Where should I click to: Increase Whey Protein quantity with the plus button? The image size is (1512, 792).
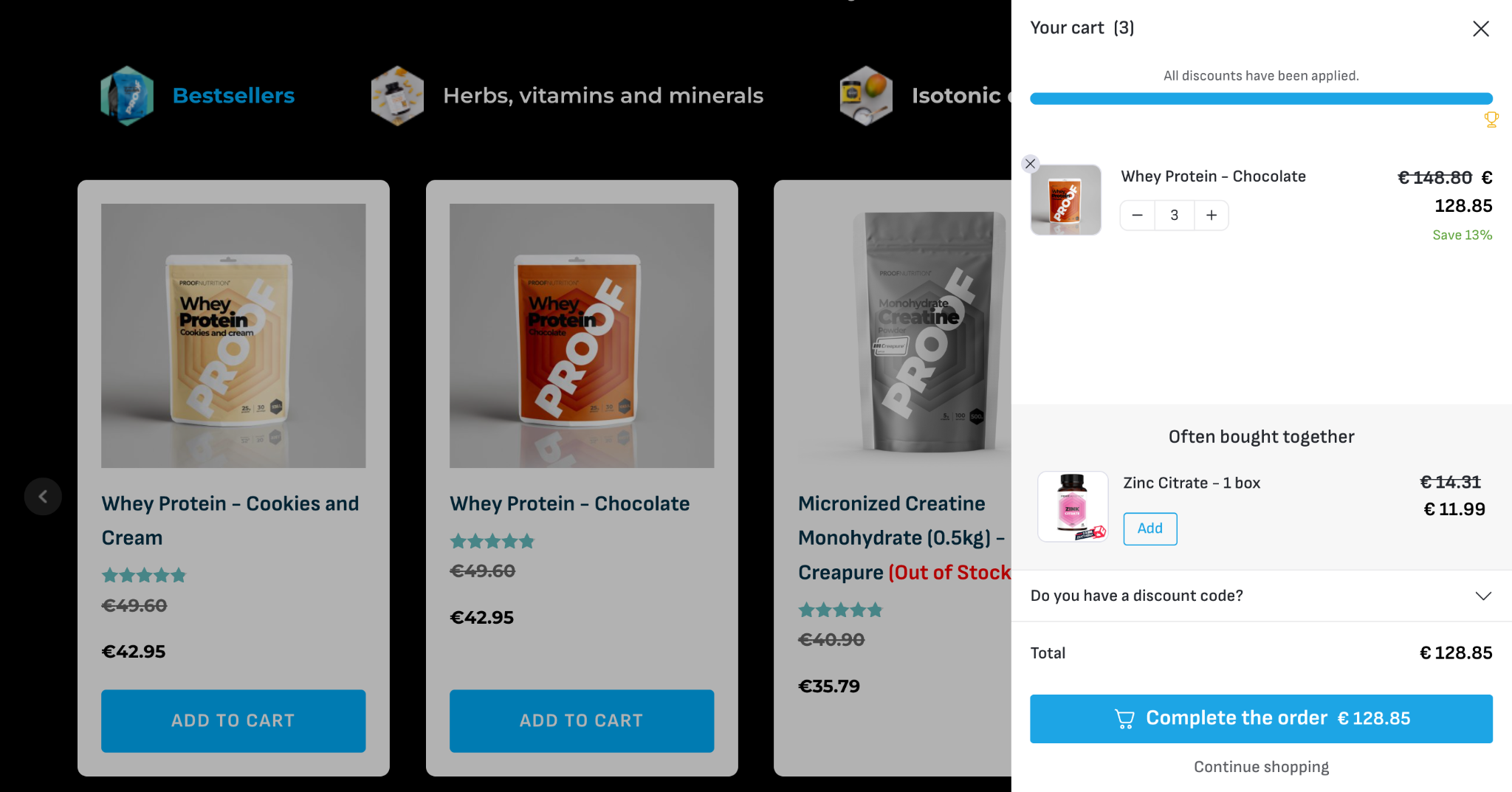point(1212,216)
